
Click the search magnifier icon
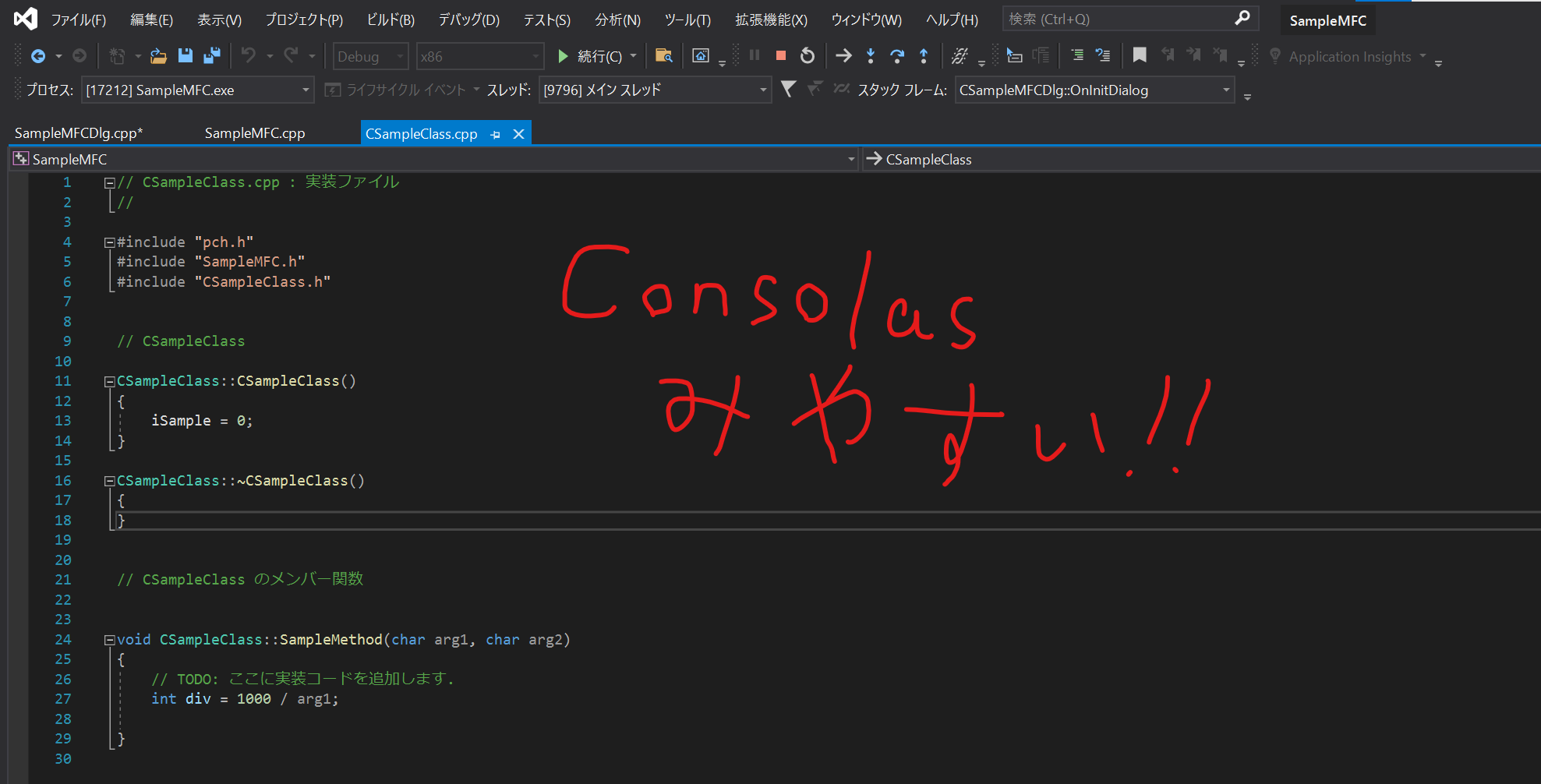(1242, 18)
